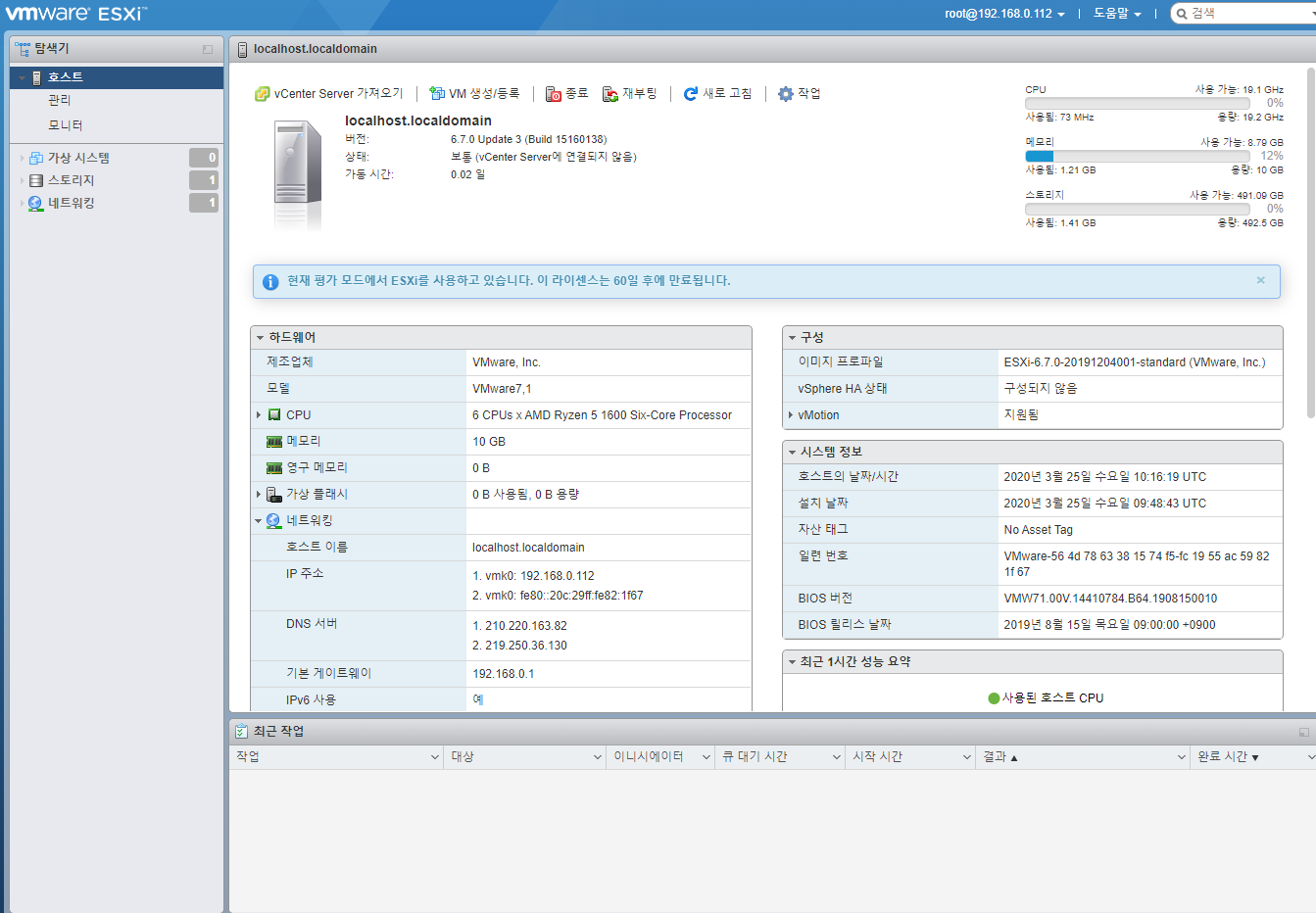Screen dimensions: 1316x913
Task: Click the storage count badge 1
Action: pyautogui.click(x=204, y=180)
